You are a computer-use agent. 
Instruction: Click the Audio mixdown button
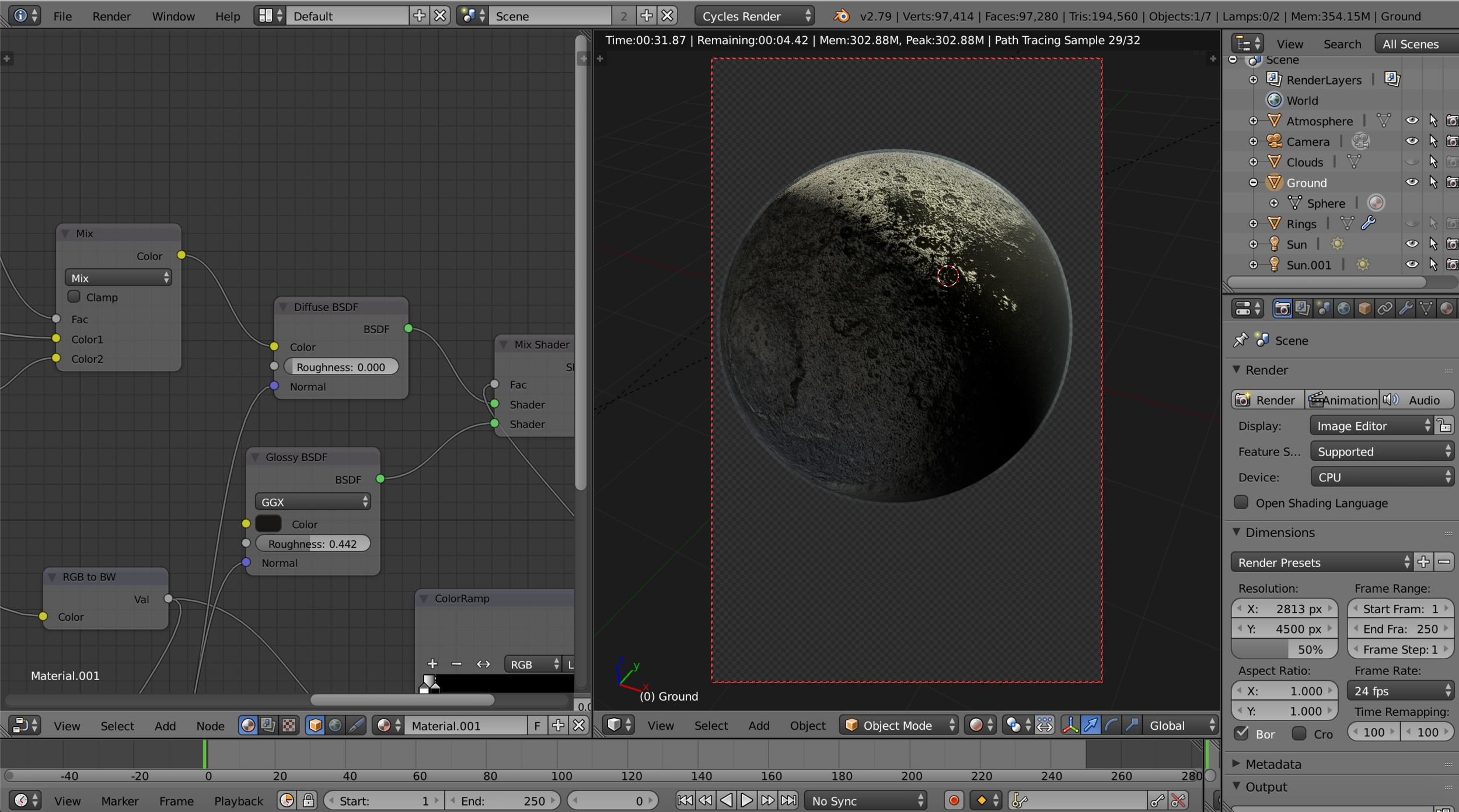(1416, 400)
